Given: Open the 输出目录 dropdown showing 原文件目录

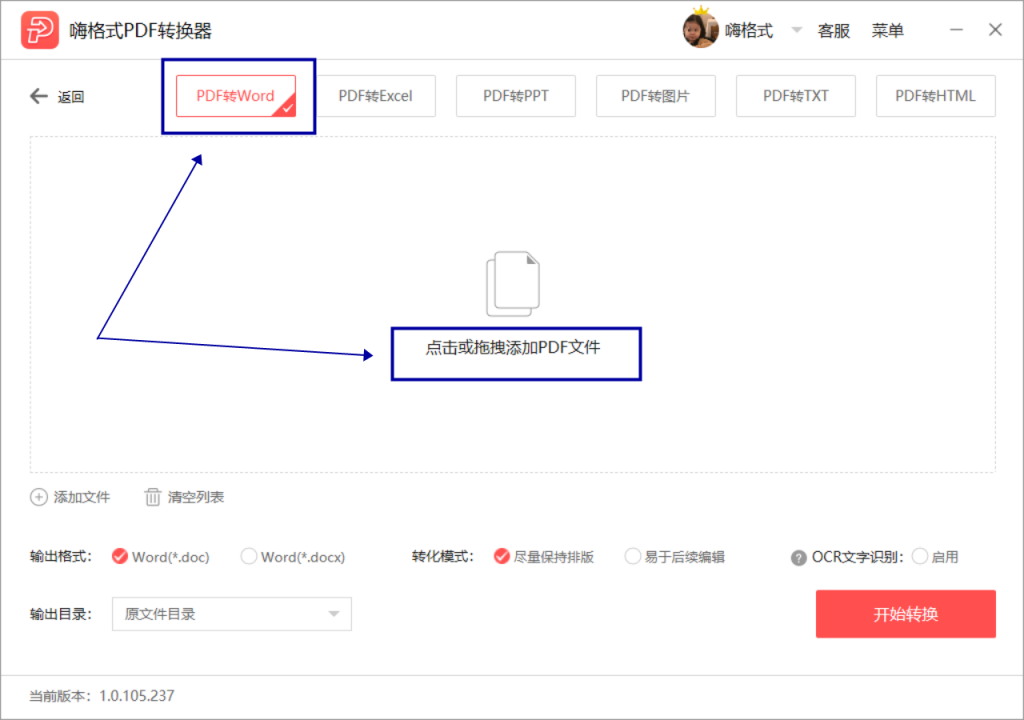Looking at the screenshot, I should 232,614.
